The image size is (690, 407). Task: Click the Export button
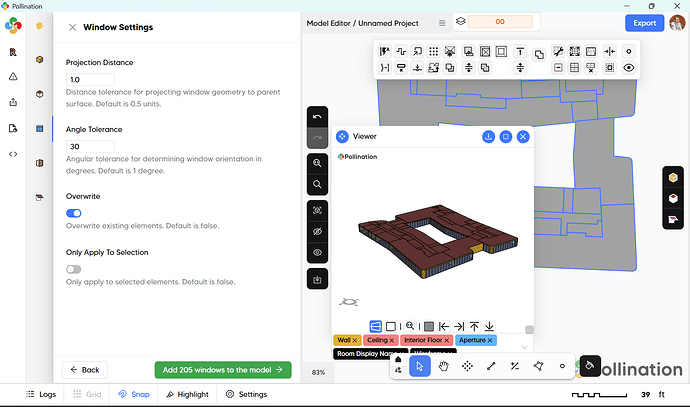(x=644, y=23)
